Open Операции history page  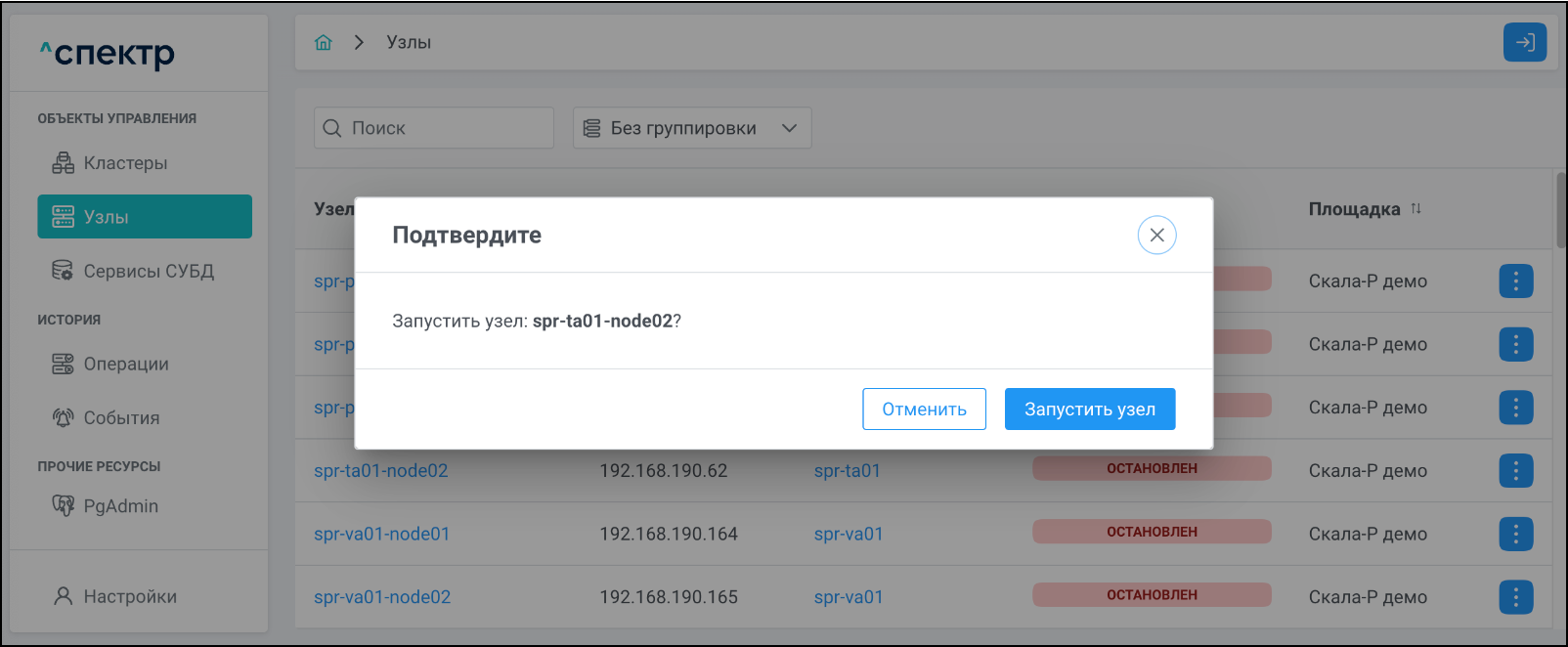[125, 364]
